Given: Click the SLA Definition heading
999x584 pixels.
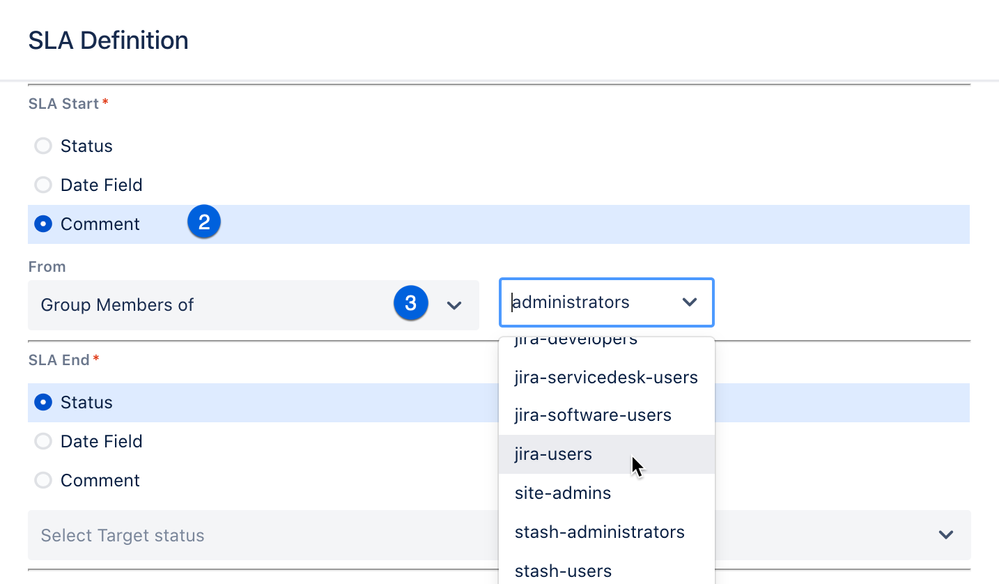Looking at the screenshot, I should [107, 40].
